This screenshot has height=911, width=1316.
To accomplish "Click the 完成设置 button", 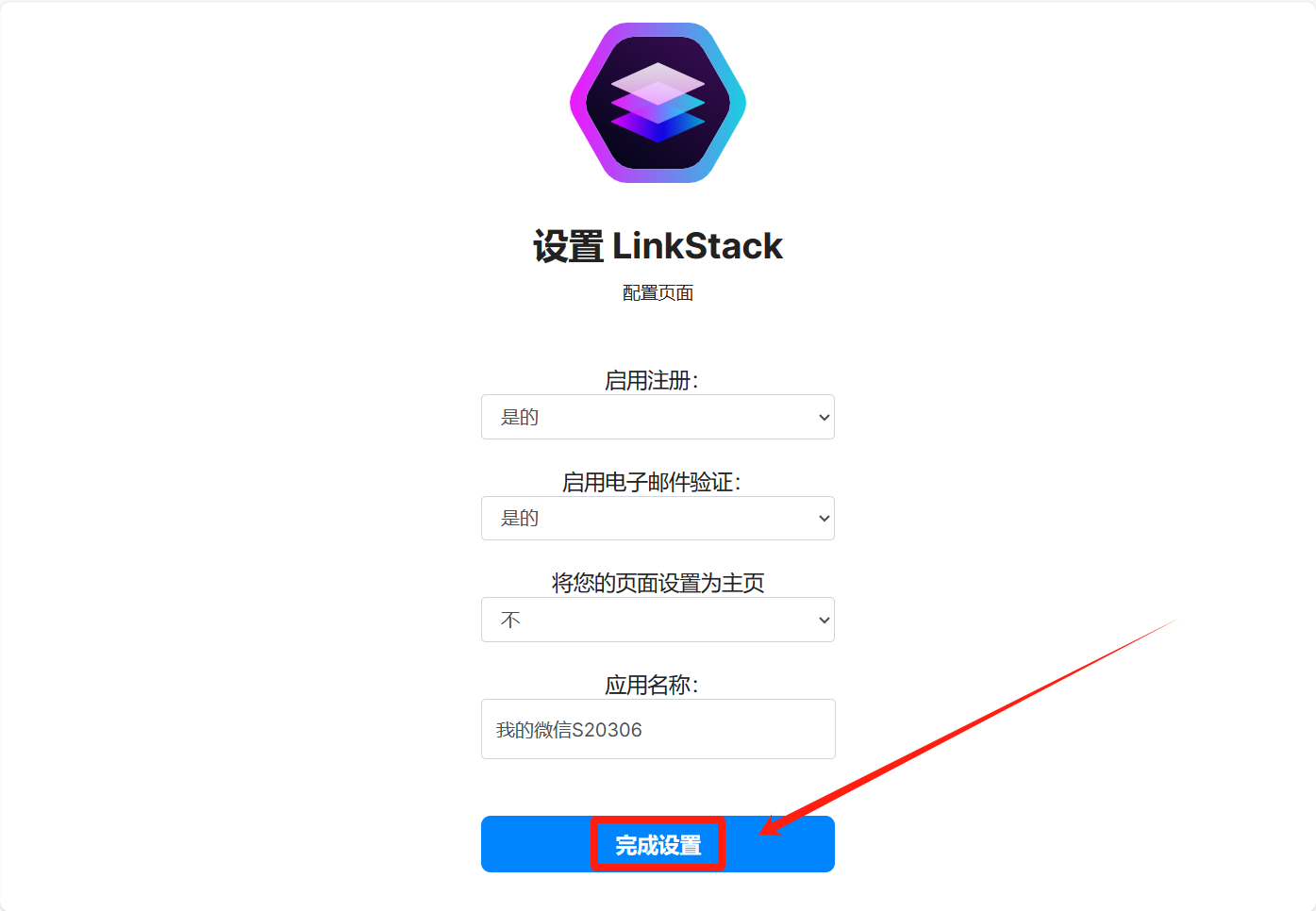I will (x=658, y=844).
